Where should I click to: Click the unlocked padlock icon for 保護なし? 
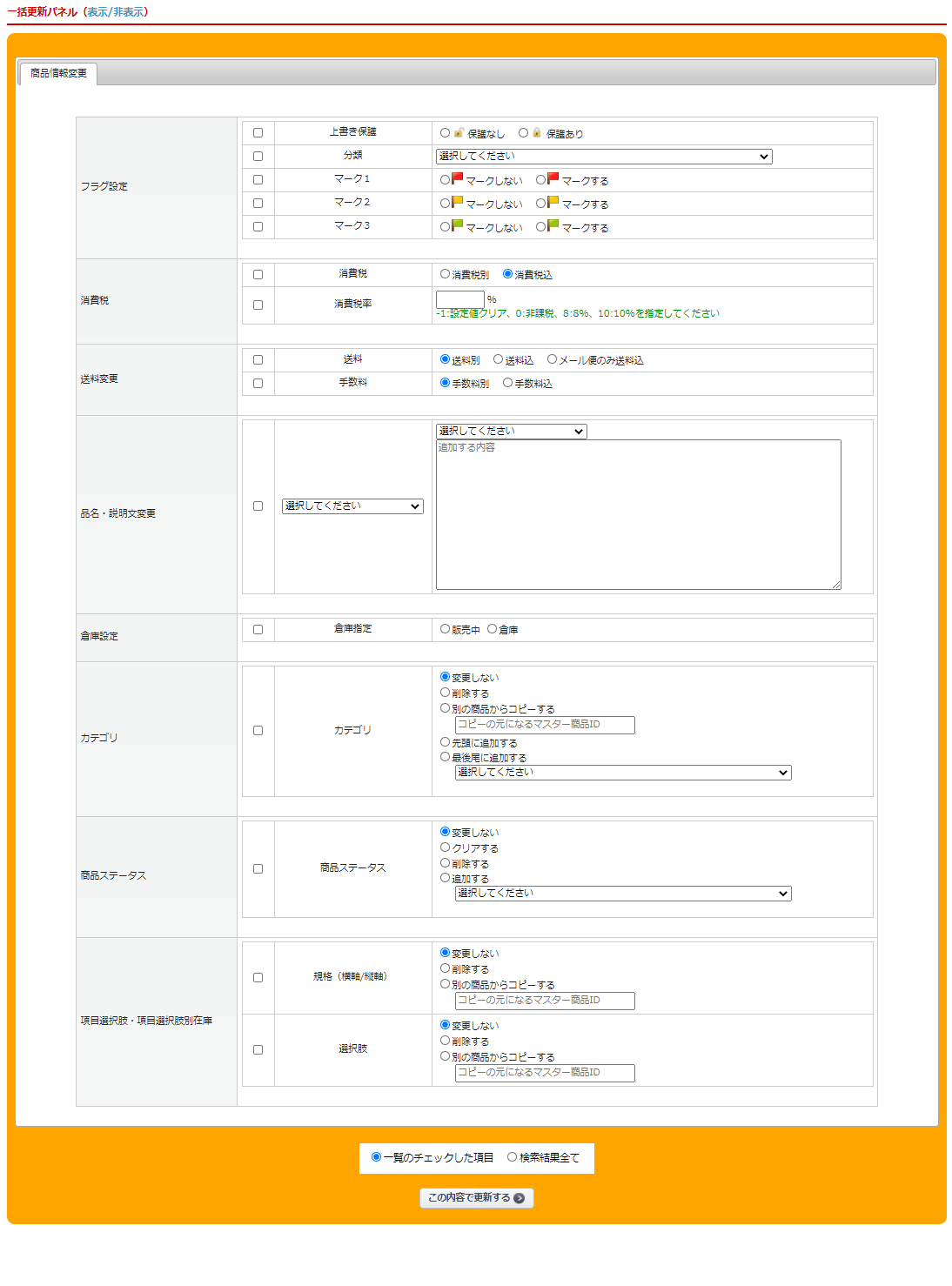459,133
